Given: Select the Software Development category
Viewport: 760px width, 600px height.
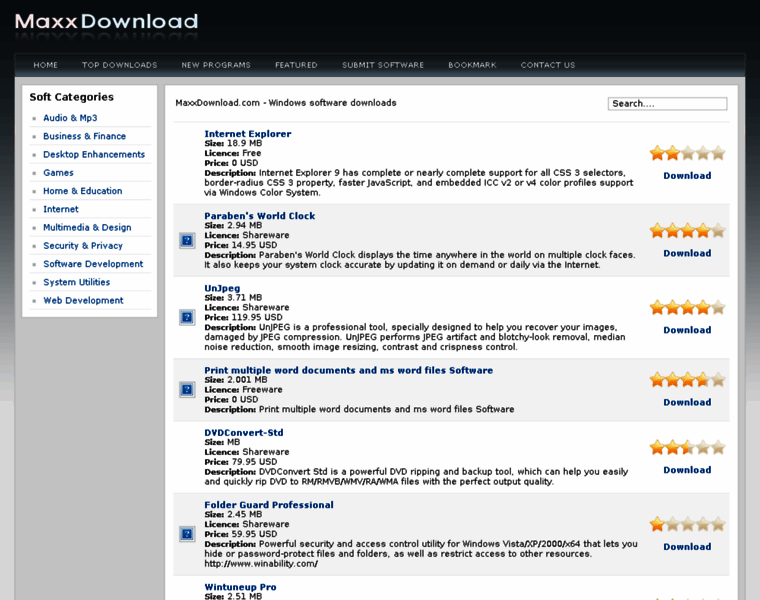Looking at the screenshot, I should tap(93, 264).
